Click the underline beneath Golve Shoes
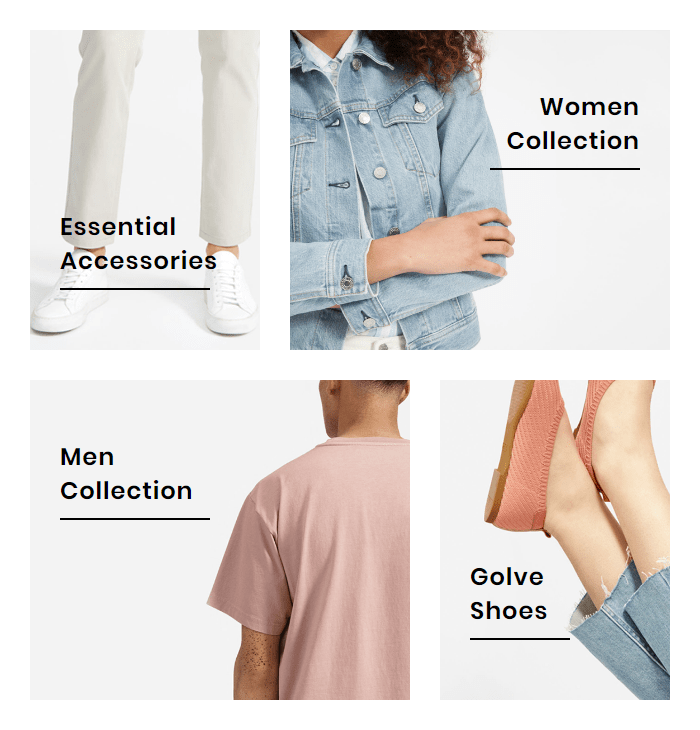 point(520,639)
